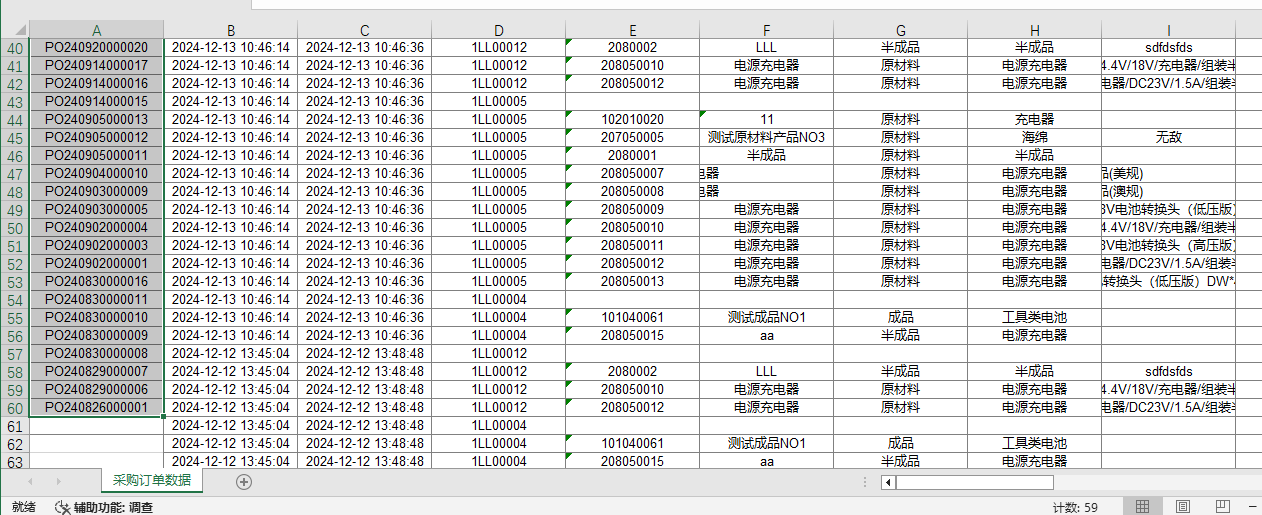Switch to Page Layout view icon
Viewport: 1262px width, 515px height.
1183,507
